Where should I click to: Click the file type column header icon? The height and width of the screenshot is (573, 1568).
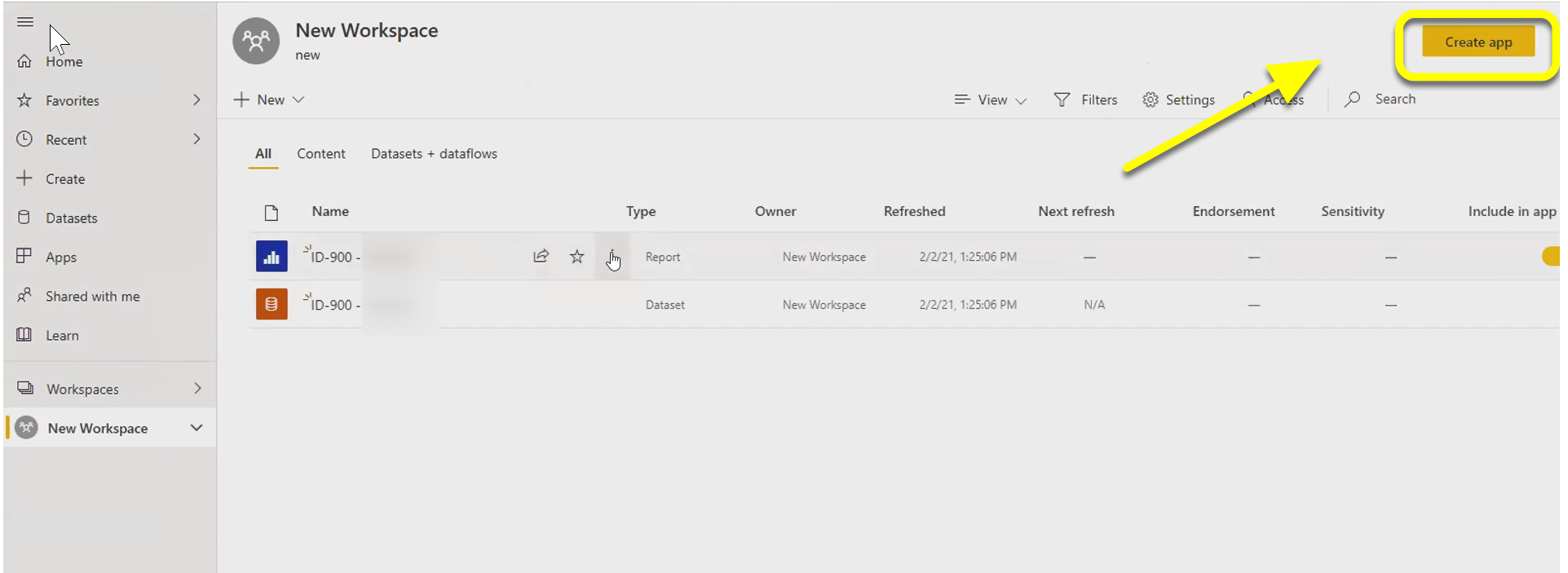coord(272,213)
